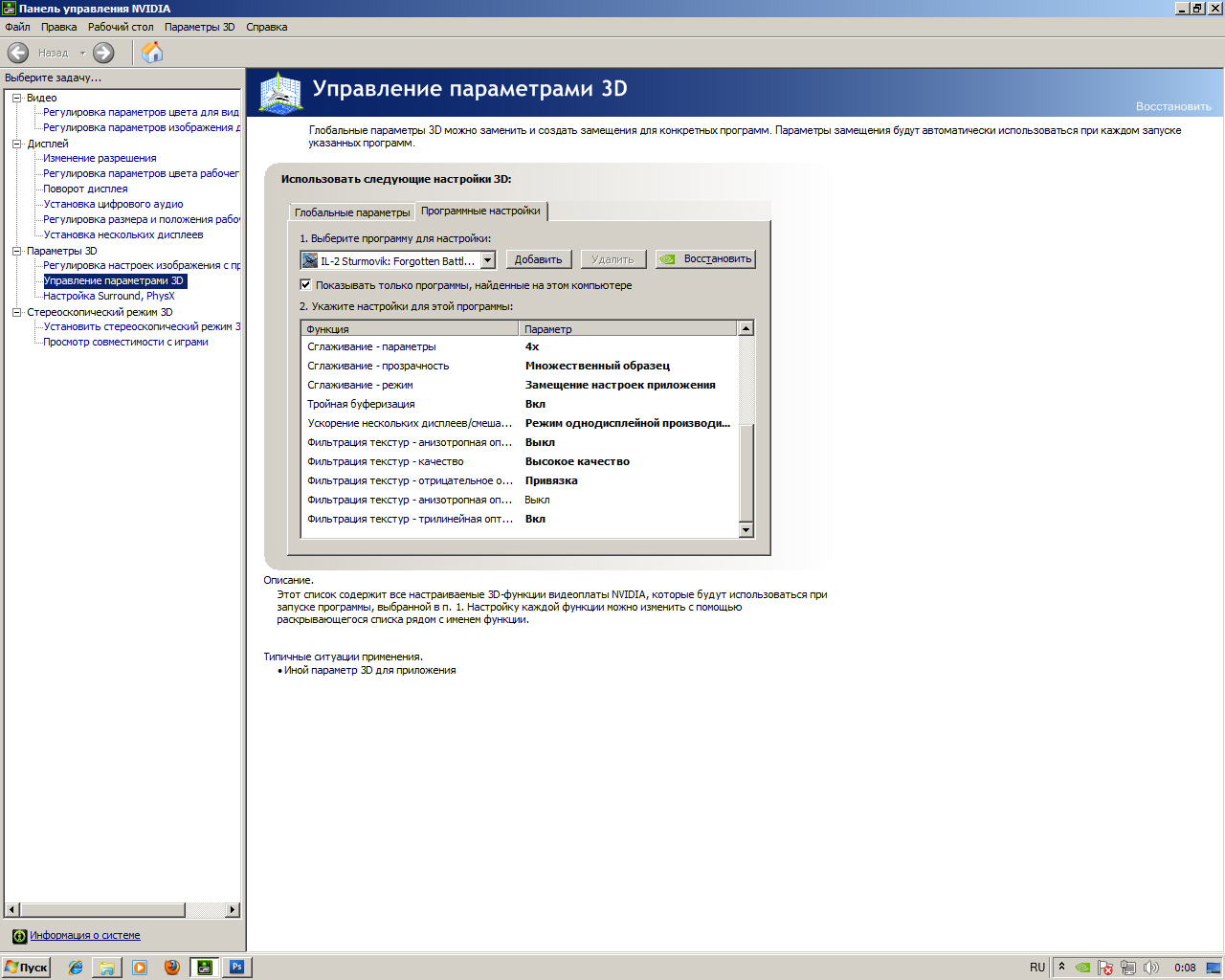Open Windows Explorer from the taskbar

click(x=107, y=968)
